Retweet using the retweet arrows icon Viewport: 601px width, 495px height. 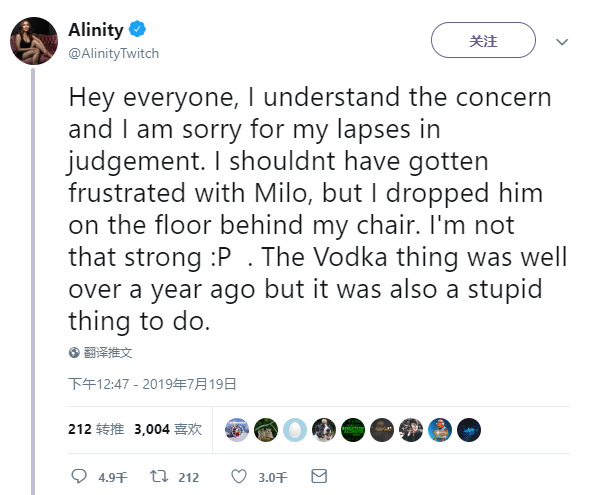[x=157, y=477]
